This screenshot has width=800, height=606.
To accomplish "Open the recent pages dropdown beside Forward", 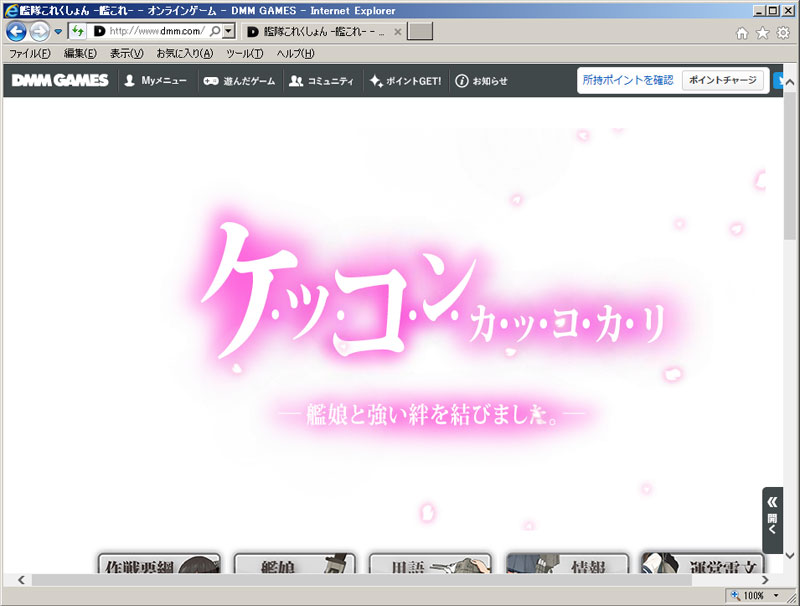I will tap(58, 32).
